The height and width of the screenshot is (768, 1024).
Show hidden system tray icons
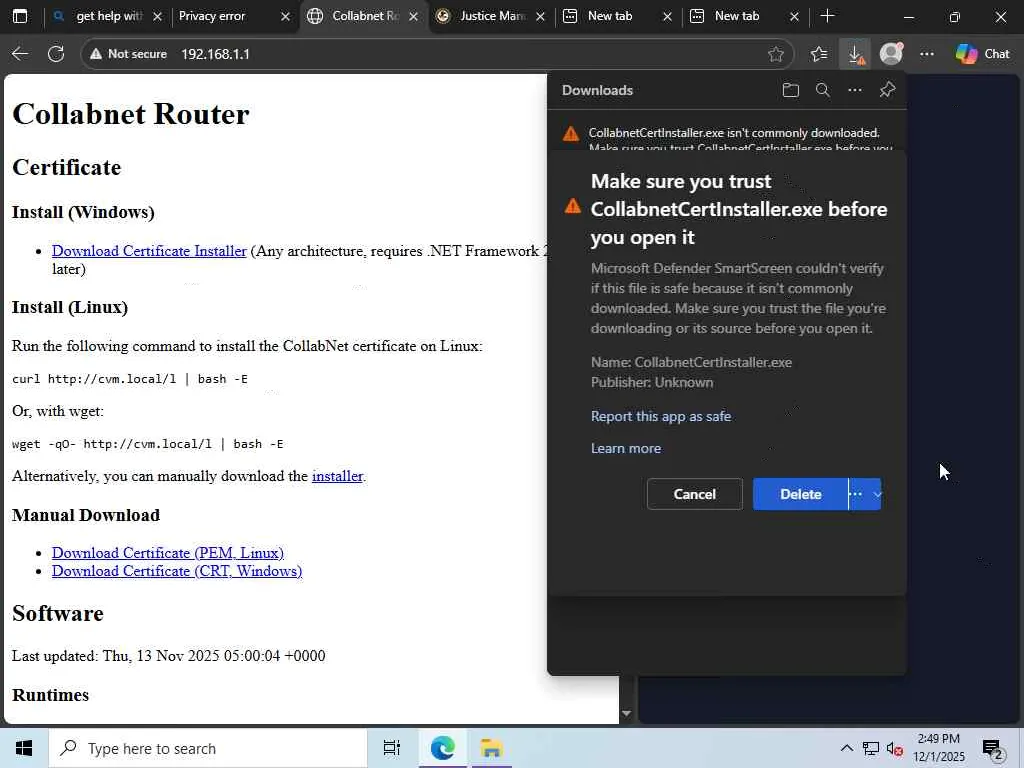[x=846, y=748]
